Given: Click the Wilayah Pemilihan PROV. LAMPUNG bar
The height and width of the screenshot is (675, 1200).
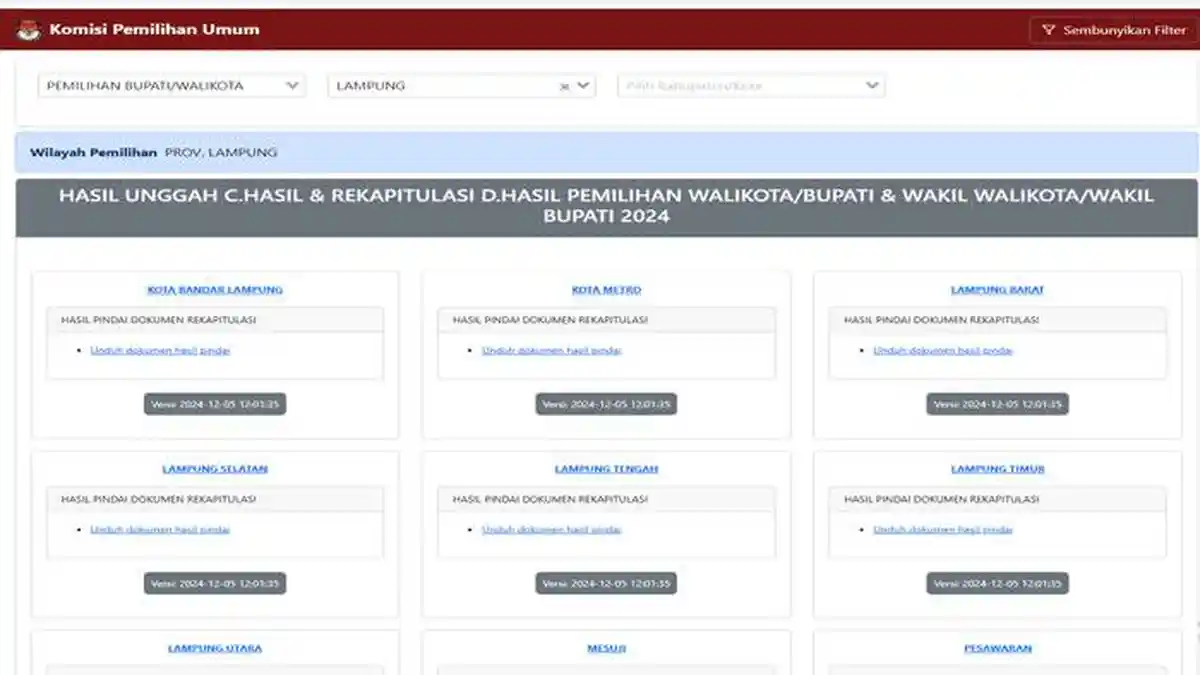Looking at the screenshot, I should (x=606, y=153).
